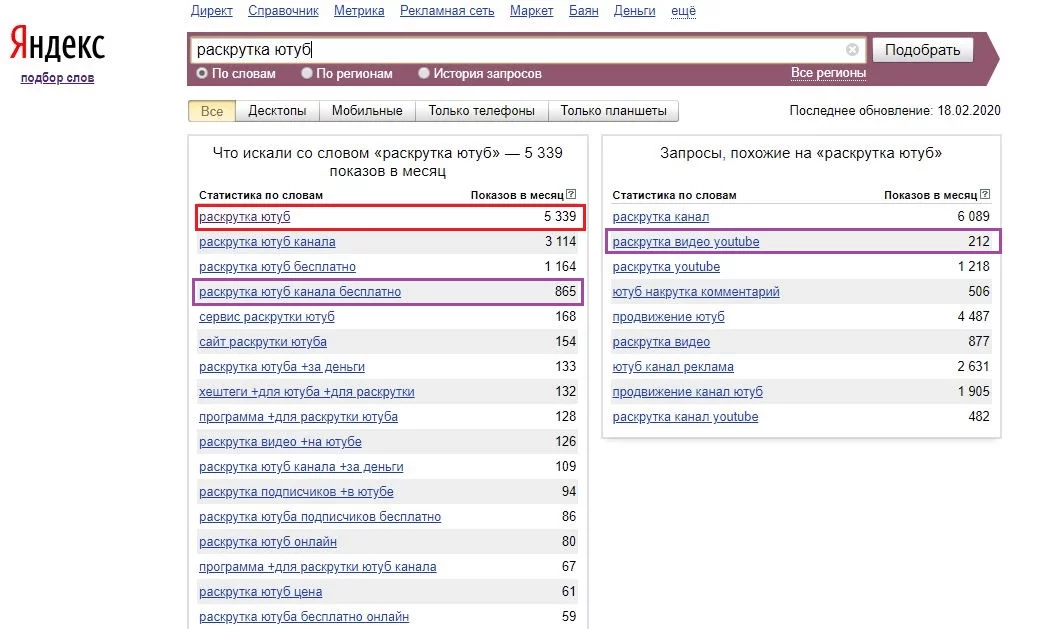1053x629 pixels.
Task: Click the 5 339 impressions value
Action: pos(560,217)
